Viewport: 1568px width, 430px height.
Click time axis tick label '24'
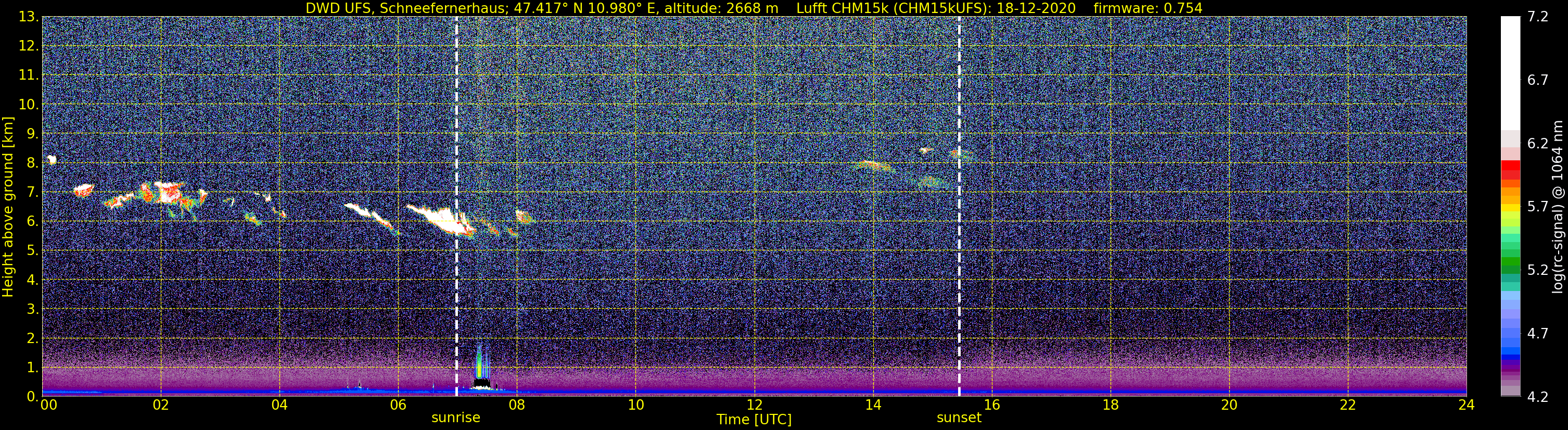[x=1467, y=406]
